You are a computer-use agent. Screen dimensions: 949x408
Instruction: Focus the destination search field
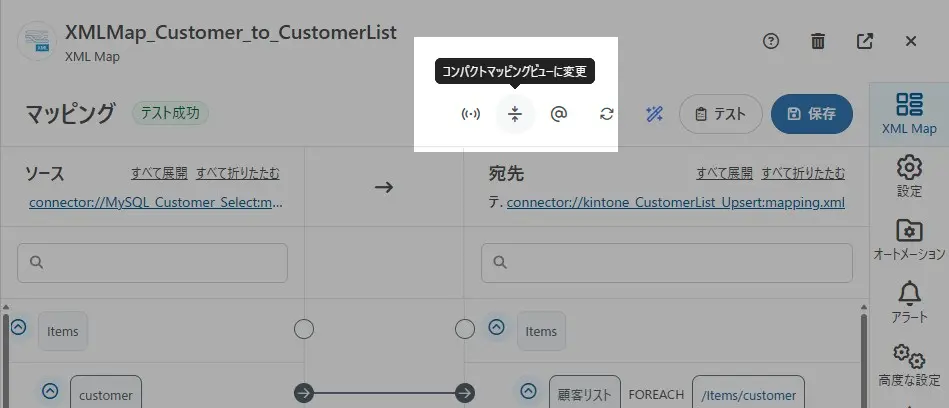(x=666, y=263)
